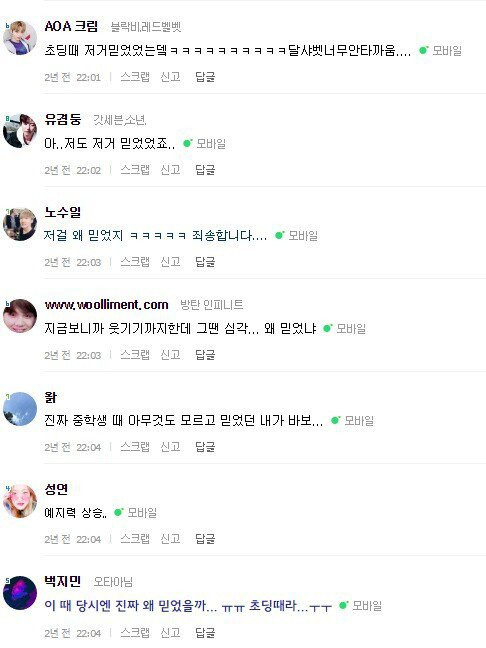Scrap (스크랩) the 22:04 comment by 왉
The image size is (486, 648).
(x=135, y=447)
